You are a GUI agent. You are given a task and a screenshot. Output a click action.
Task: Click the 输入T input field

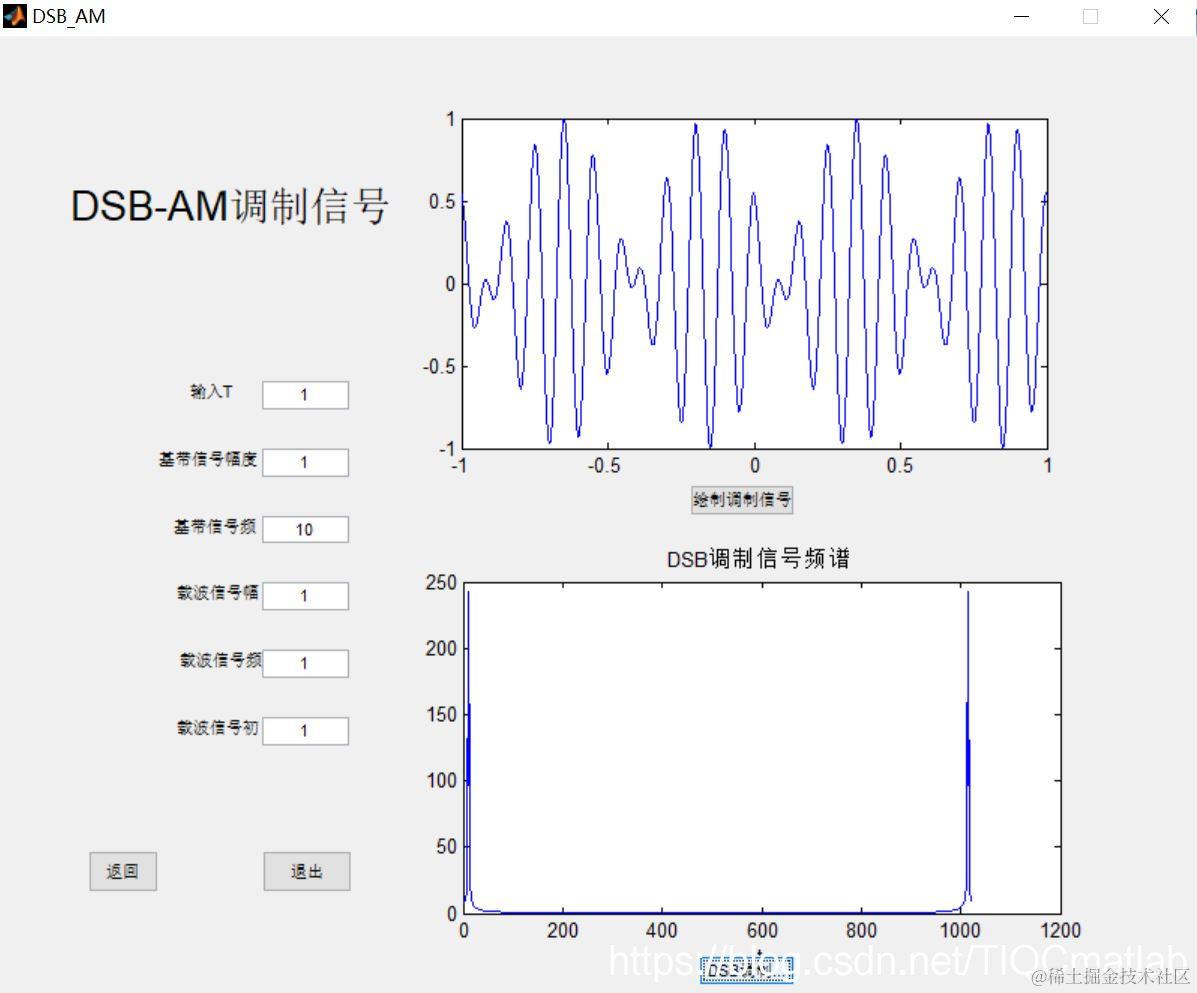tap(305, 395)
